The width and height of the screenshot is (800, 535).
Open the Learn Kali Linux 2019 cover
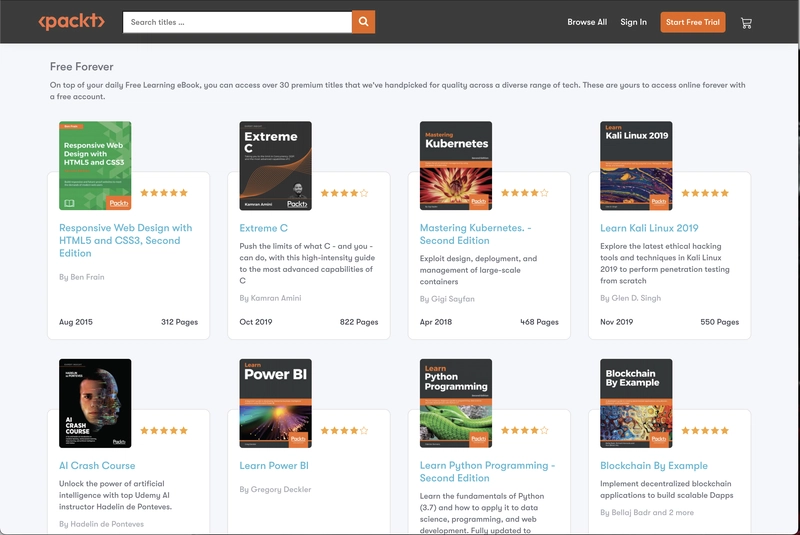[636, 166]
